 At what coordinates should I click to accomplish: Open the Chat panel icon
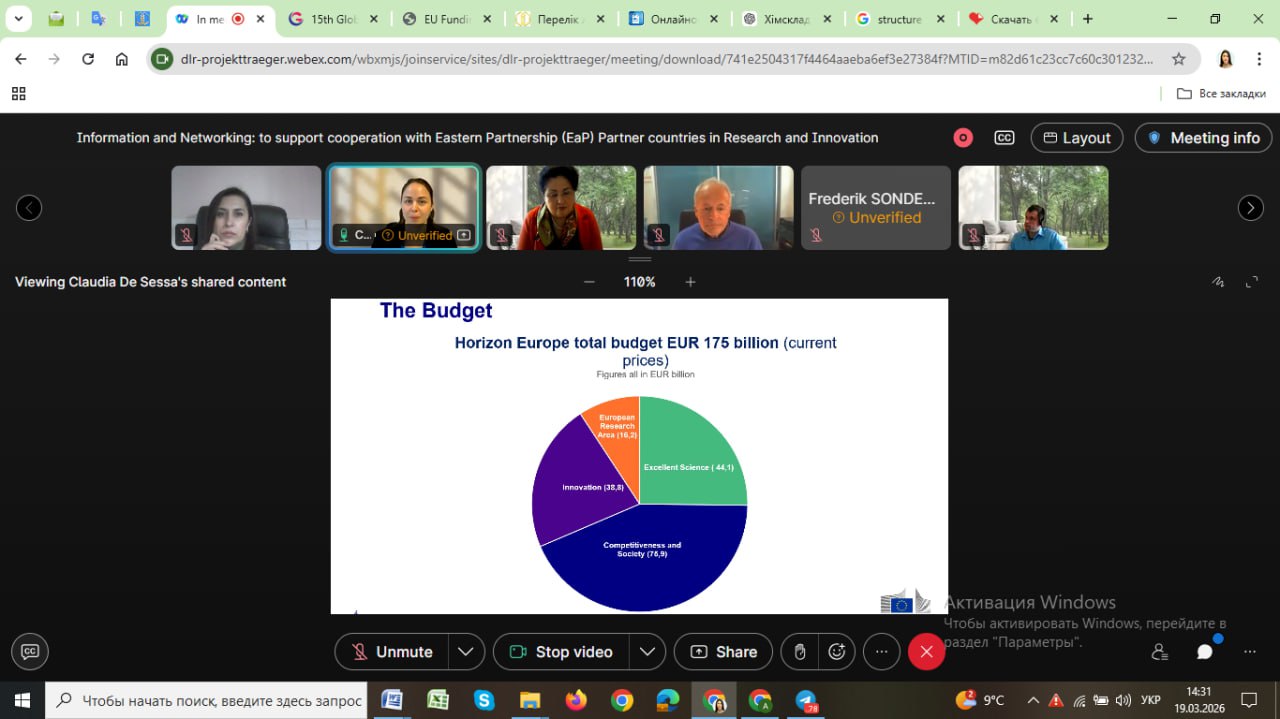click(x=1205, y=651)
